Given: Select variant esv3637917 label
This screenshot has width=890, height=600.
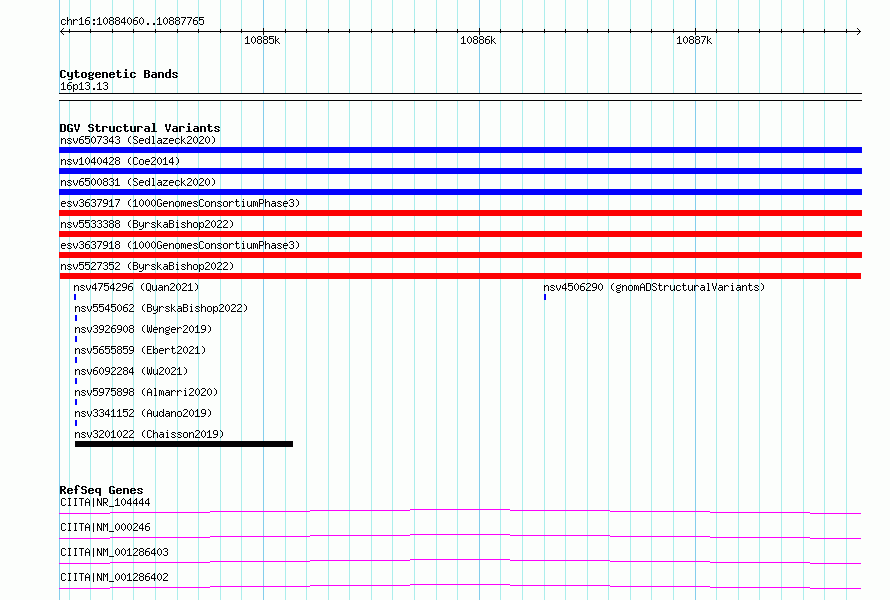Looking at the screenshot, I should coord(180,203).
